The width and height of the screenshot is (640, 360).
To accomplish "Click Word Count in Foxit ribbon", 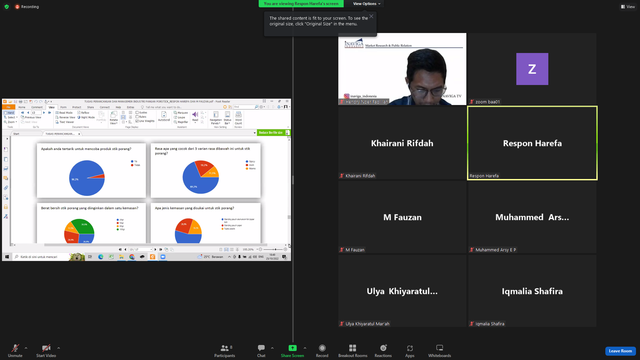I will pyautogui.click(x=238, y=118).
